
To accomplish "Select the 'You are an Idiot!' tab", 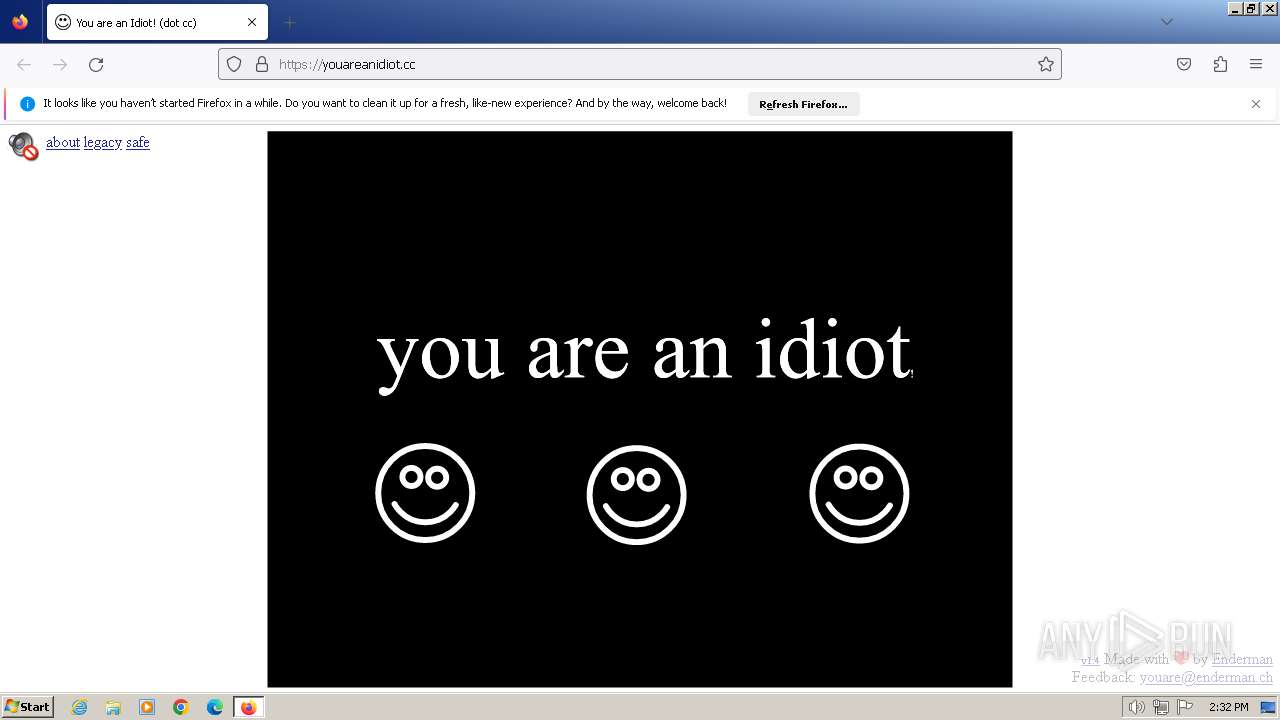I will pyautogui.click(x=156, y=22).
